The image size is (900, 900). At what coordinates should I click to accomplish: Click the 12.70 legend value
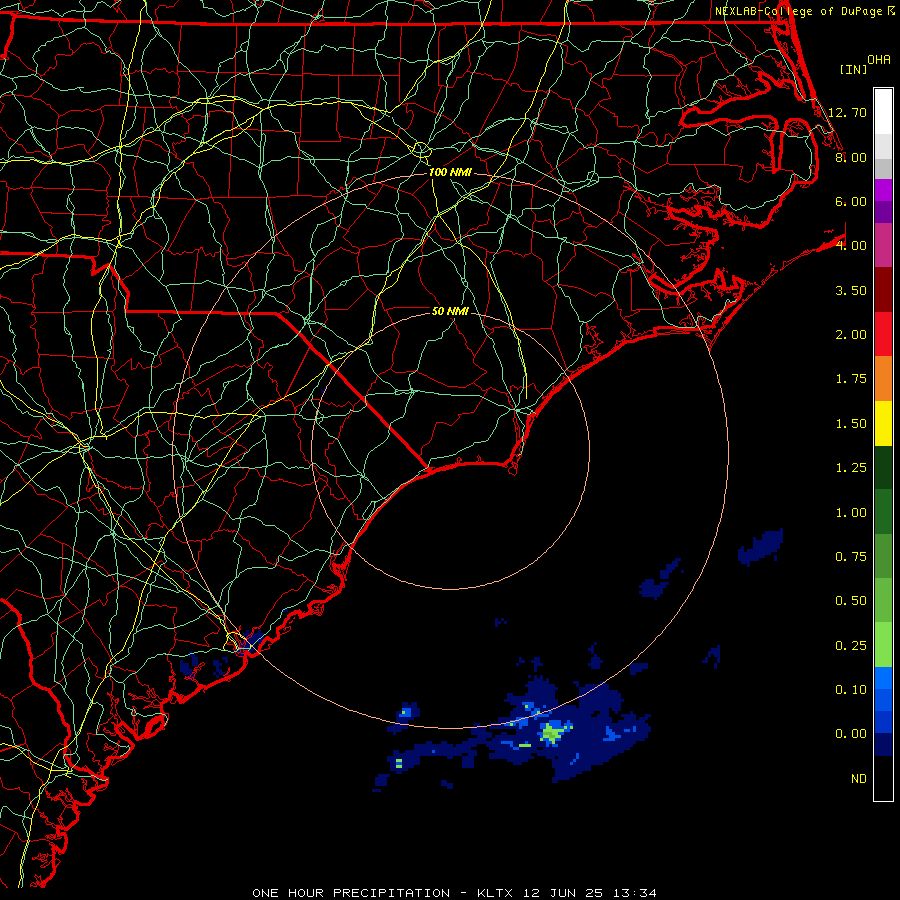847,112
